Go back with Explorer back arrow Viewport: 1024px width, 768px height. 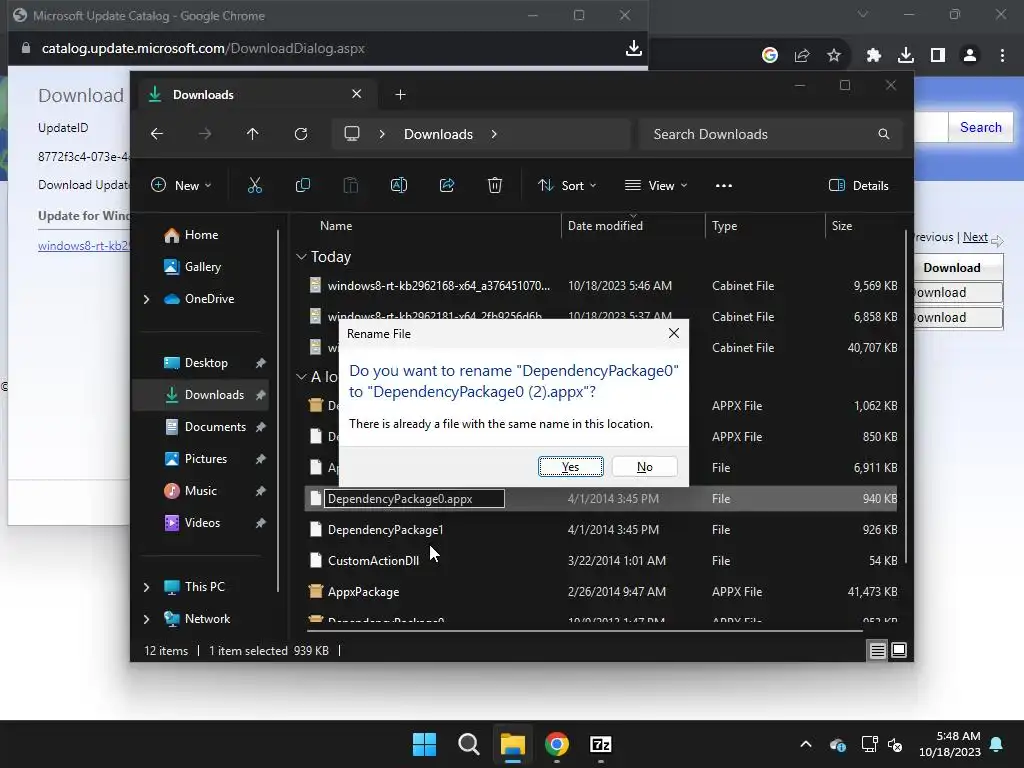(x=157, y=134)
